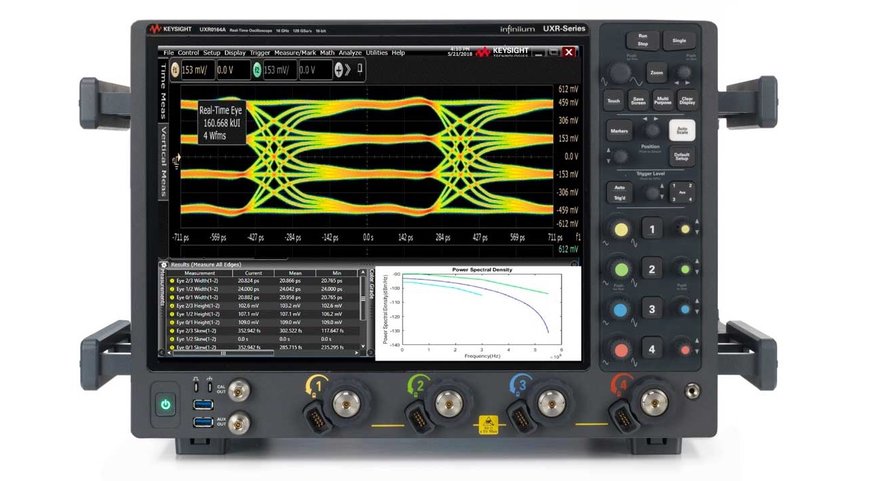Click the Current column header

(x=254, y=273)
